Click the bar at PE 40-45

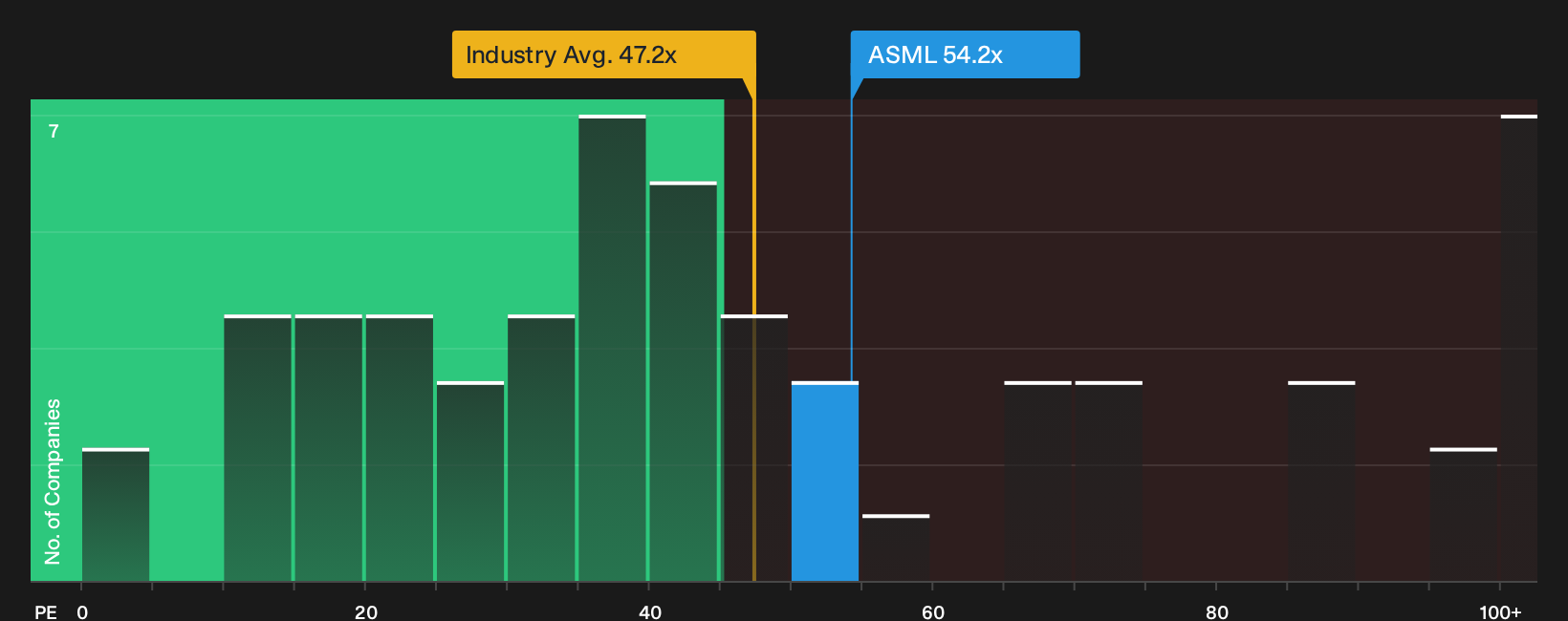pyautogui.click(x=683, y=381)
